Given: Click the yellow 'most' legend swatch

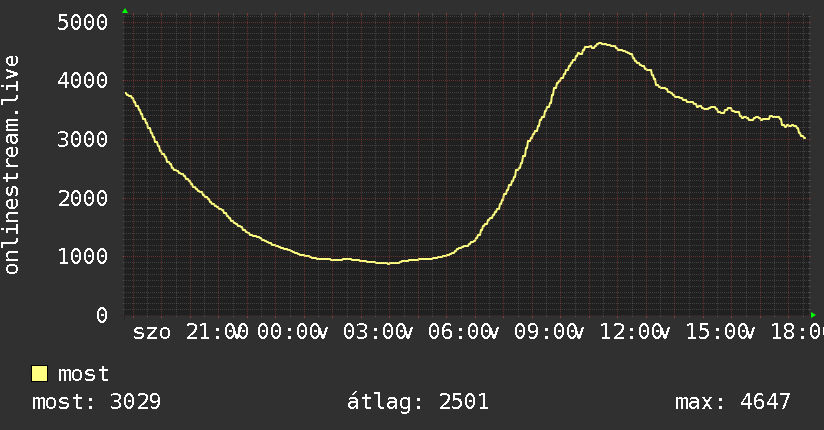Looking at the screenshot, I should point(39,374).
